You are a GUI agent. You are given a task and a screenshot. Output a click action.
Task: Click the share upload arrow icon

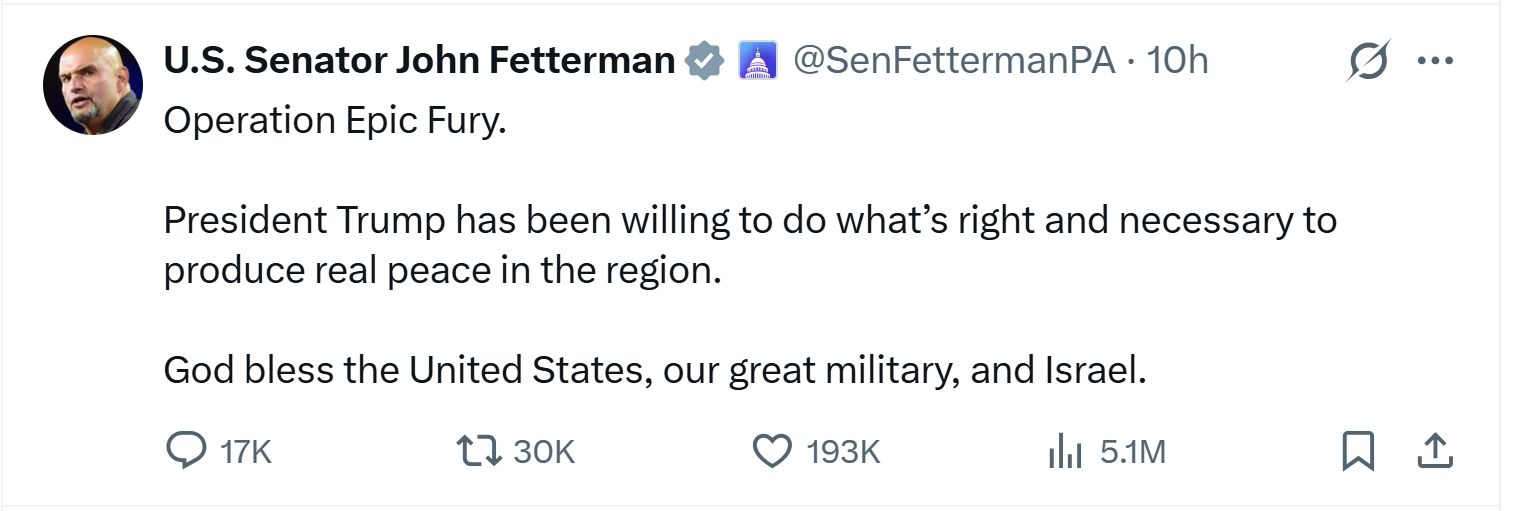pyautogui.click(x=1434, y=452)
